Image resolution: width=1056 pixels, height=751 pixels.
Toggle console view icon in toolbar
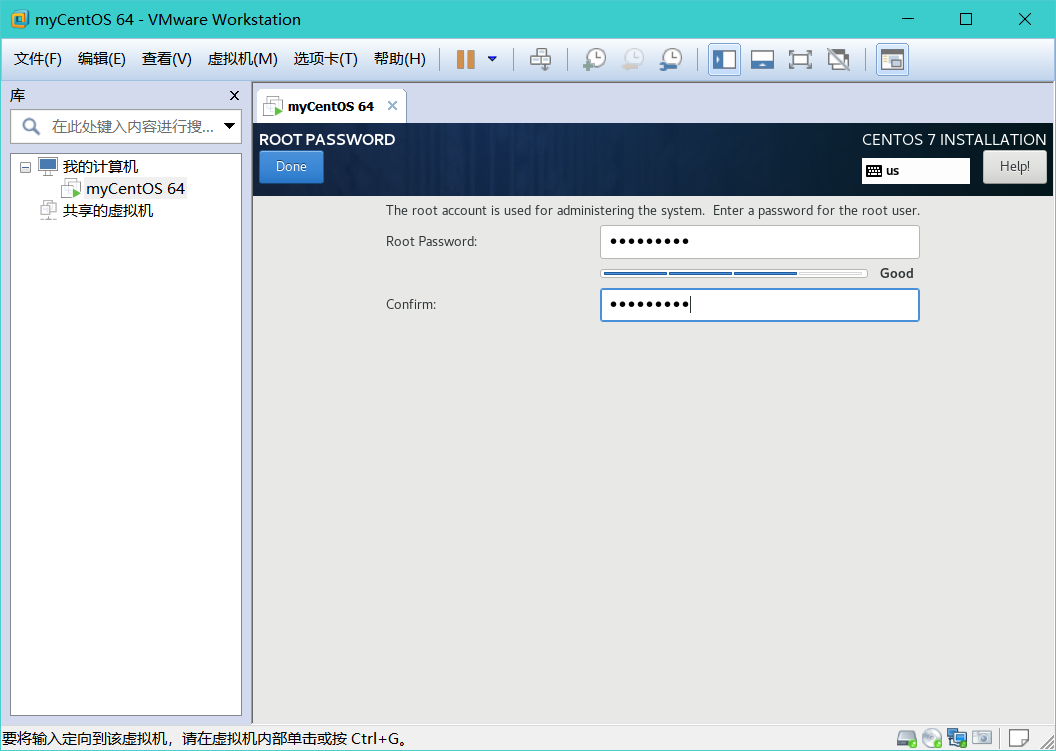(892, 59)
